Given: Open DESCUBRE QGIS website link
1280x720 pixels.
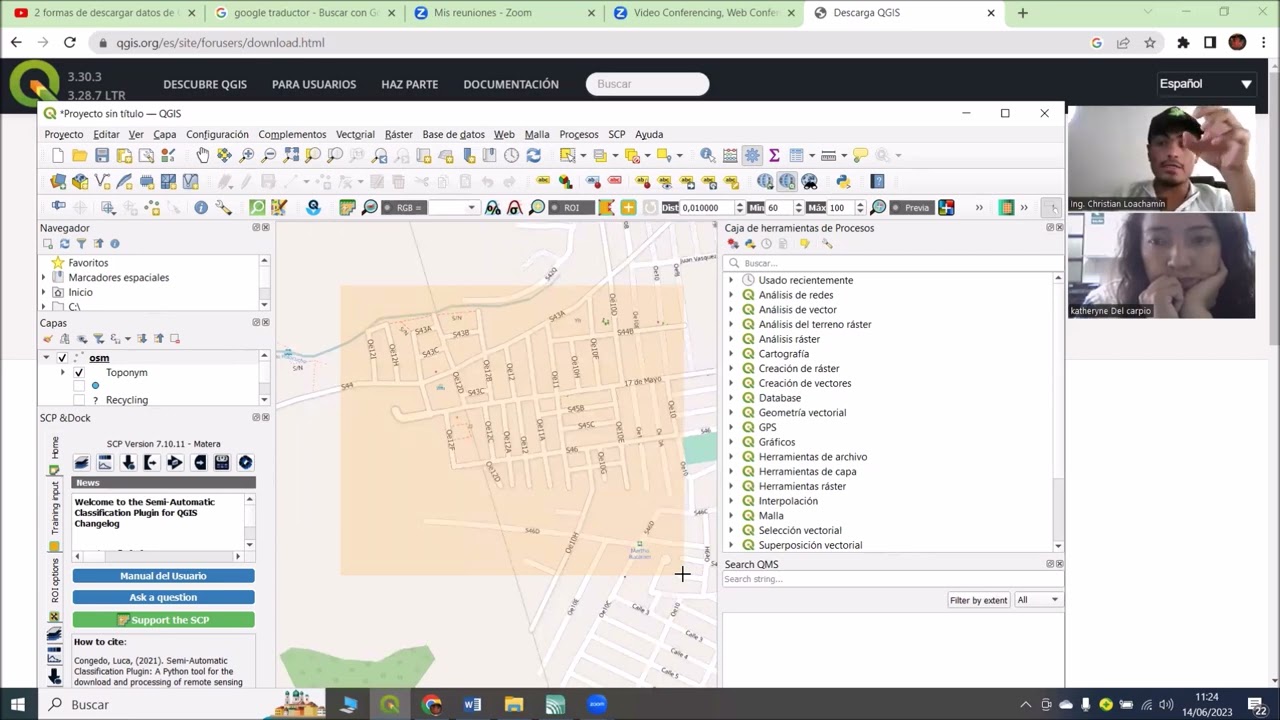Looking at the screenshot, I should click(205, 84).
